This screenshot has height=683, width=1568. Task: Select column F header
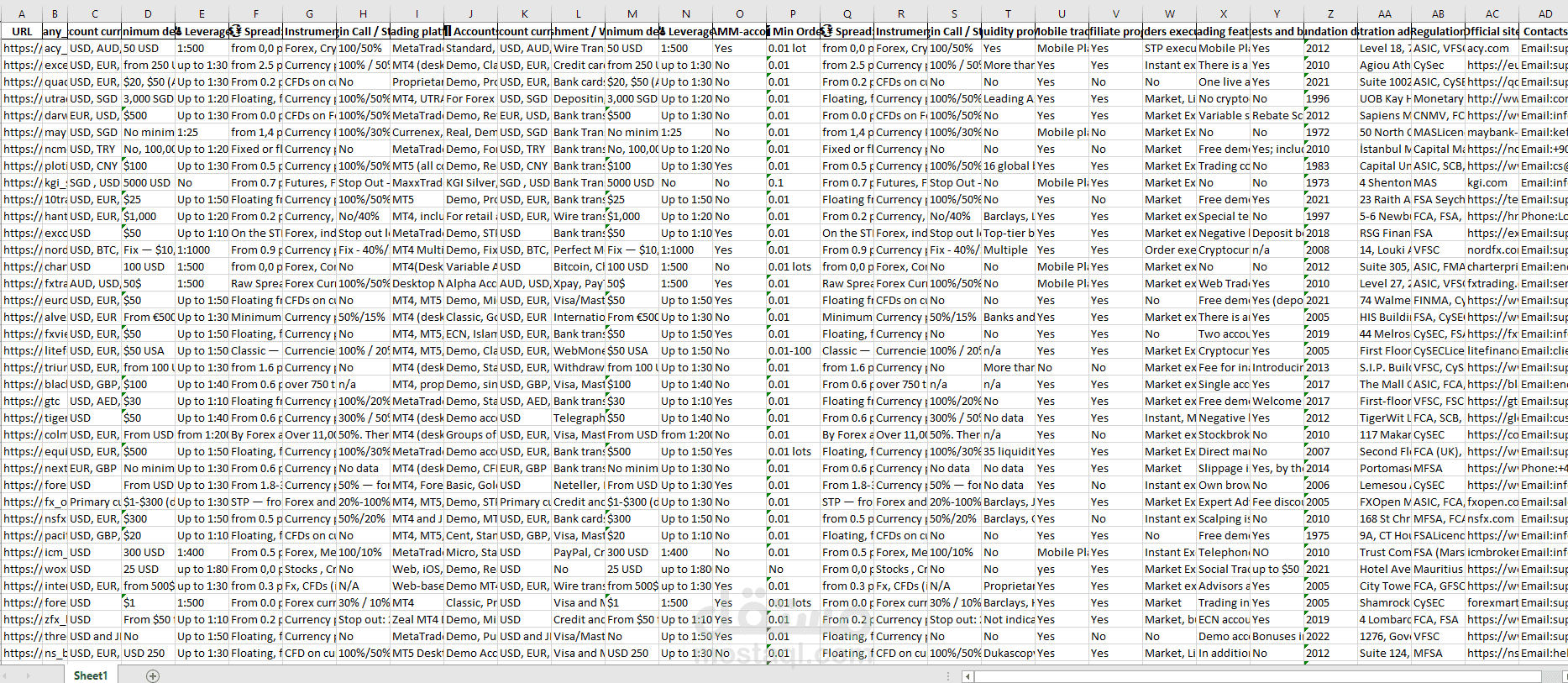point(255,13)
